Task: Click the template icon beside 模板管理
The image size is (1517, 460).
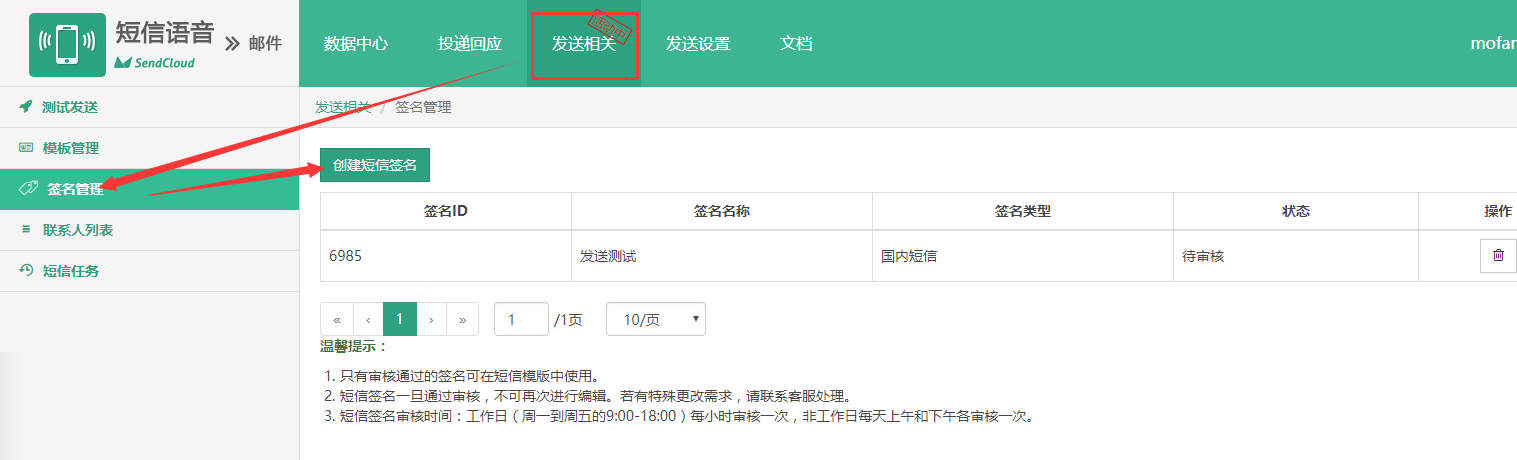Action: [x=26, y=148]
